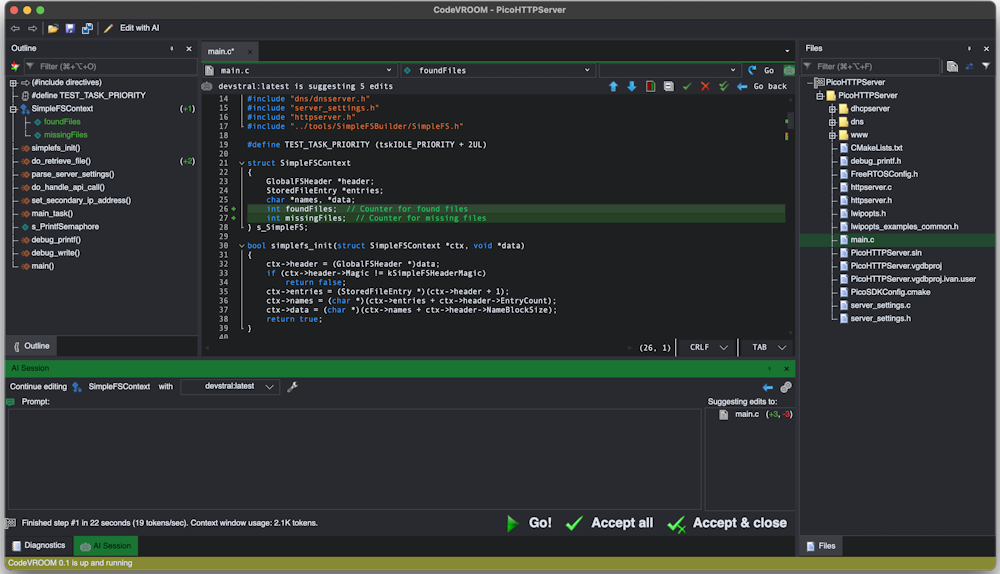Switch to the AI Session tab
The height and width of the screenshot is (574, 1000).
[x=106, y=546]
